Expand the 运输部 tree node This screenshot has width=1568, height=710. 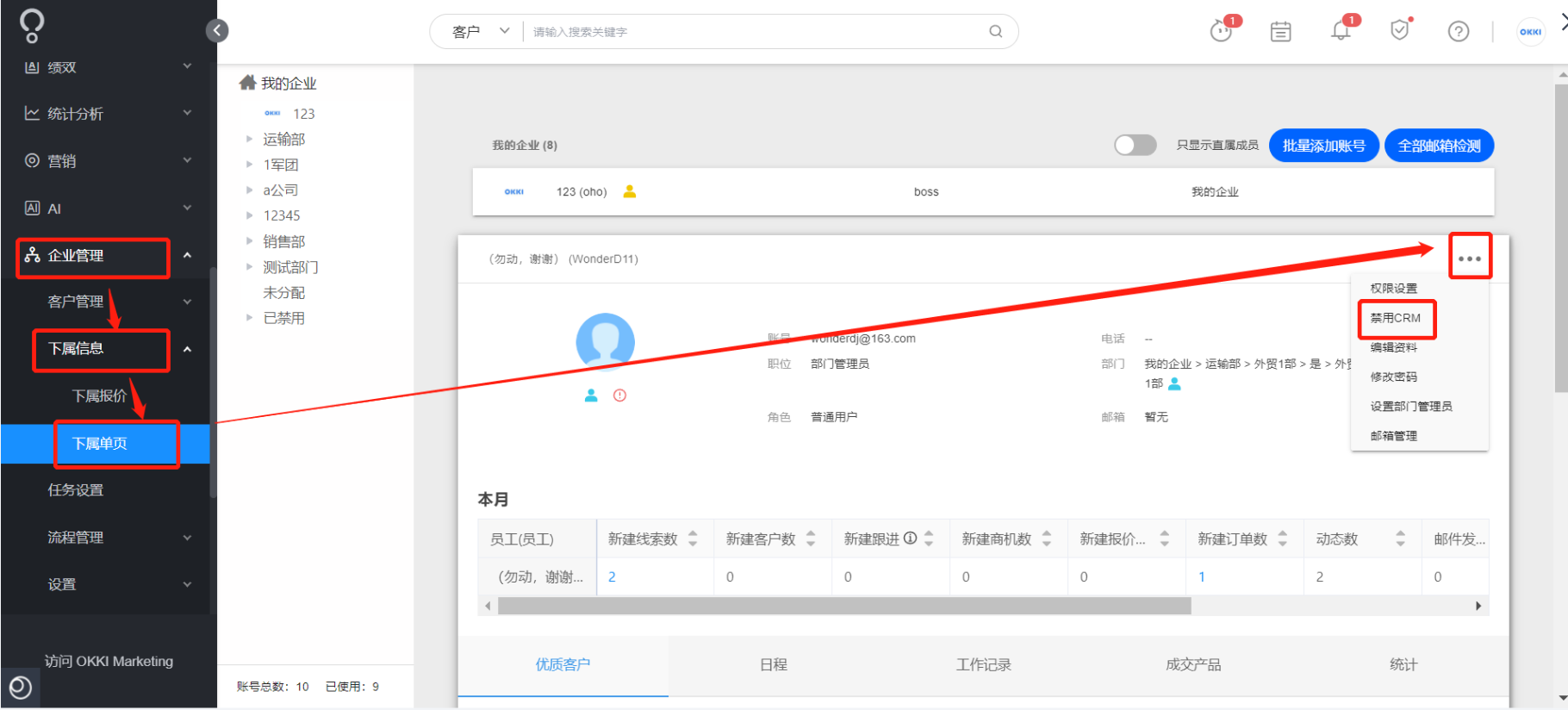tap(249, 139)
